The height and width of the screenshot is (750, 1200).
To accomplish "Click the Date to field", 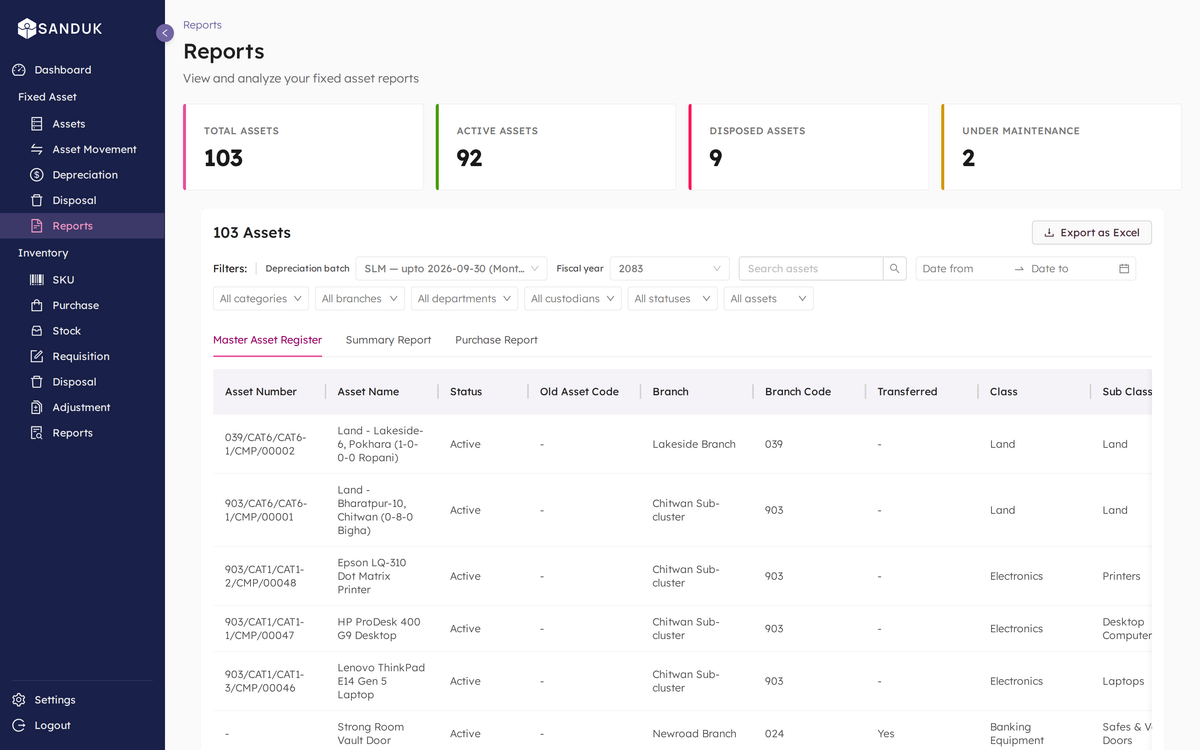I will (x=1070, y=269).
